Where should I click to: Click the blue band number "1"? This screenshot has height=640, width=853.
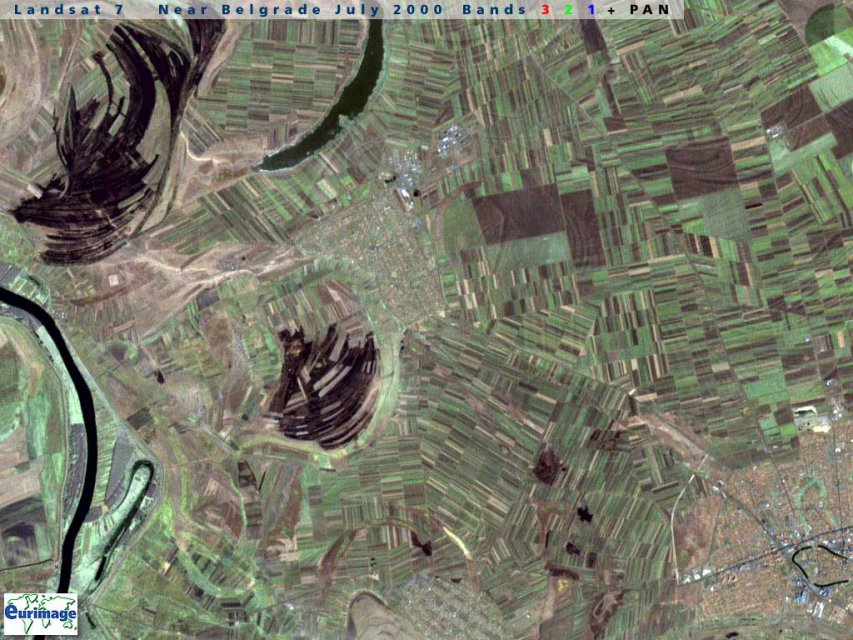click(591, 9)
